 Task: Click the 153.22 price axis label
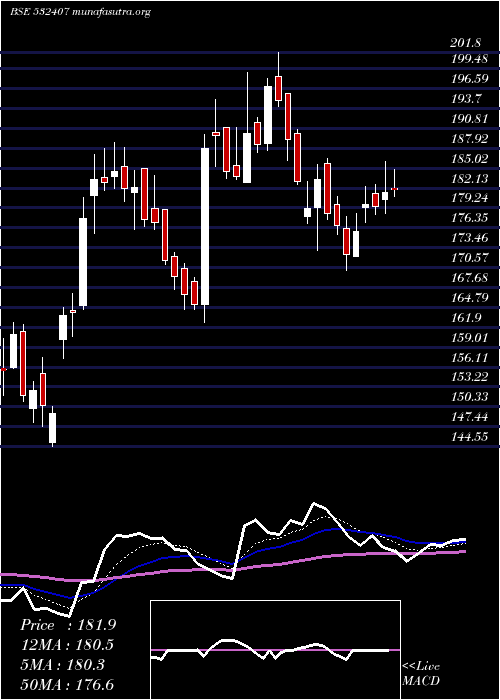tap(468, 377)
